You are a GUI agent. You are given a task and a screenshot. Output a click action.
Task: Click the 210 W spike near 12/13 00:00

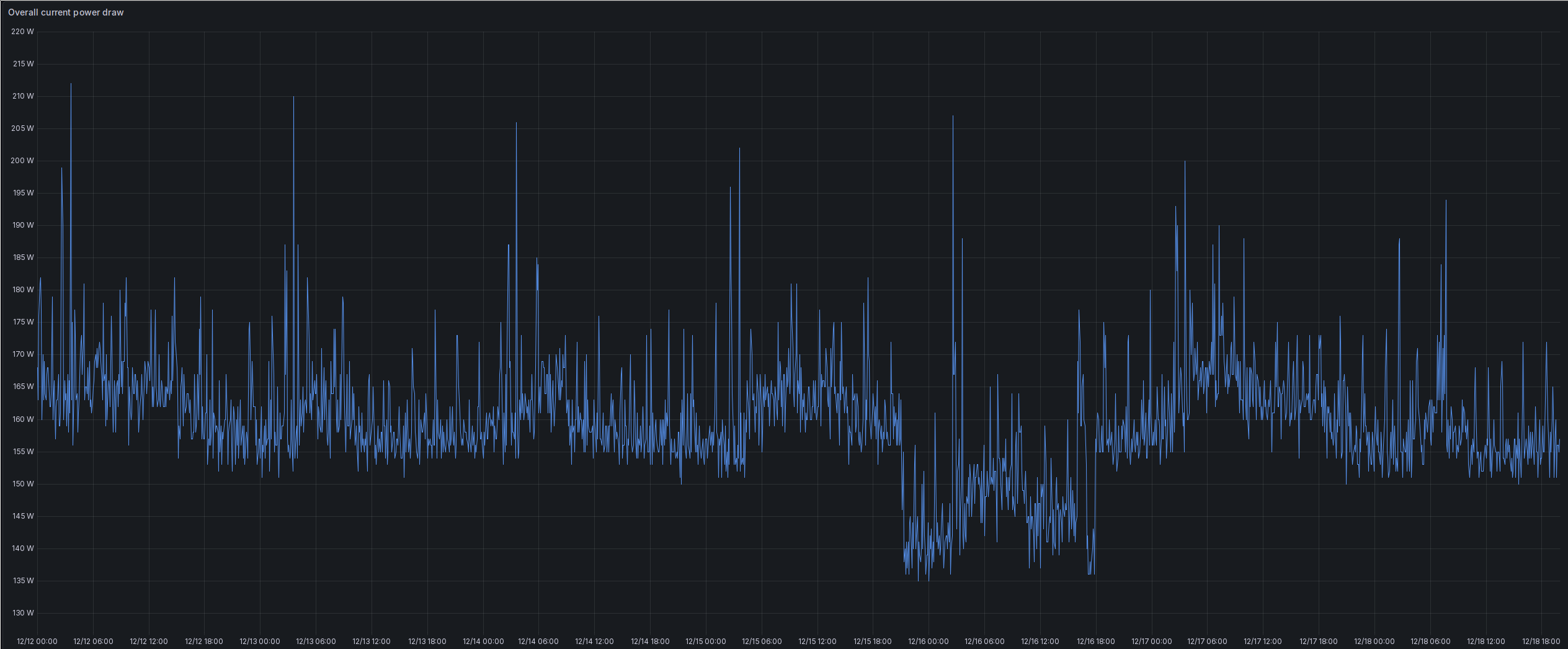(293, 97)
